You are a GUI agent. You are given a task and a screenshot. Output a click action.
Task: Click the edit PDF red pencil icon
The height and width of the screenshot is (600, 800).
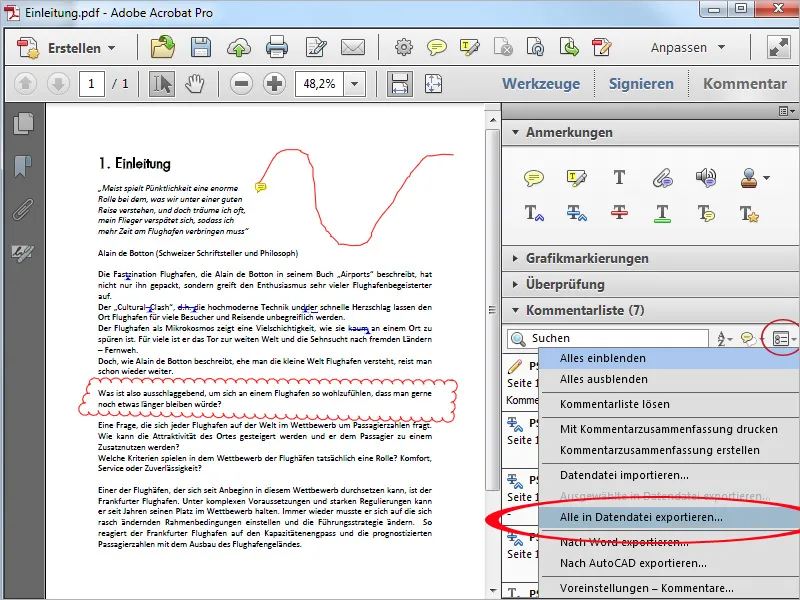[x=602, y=47]
